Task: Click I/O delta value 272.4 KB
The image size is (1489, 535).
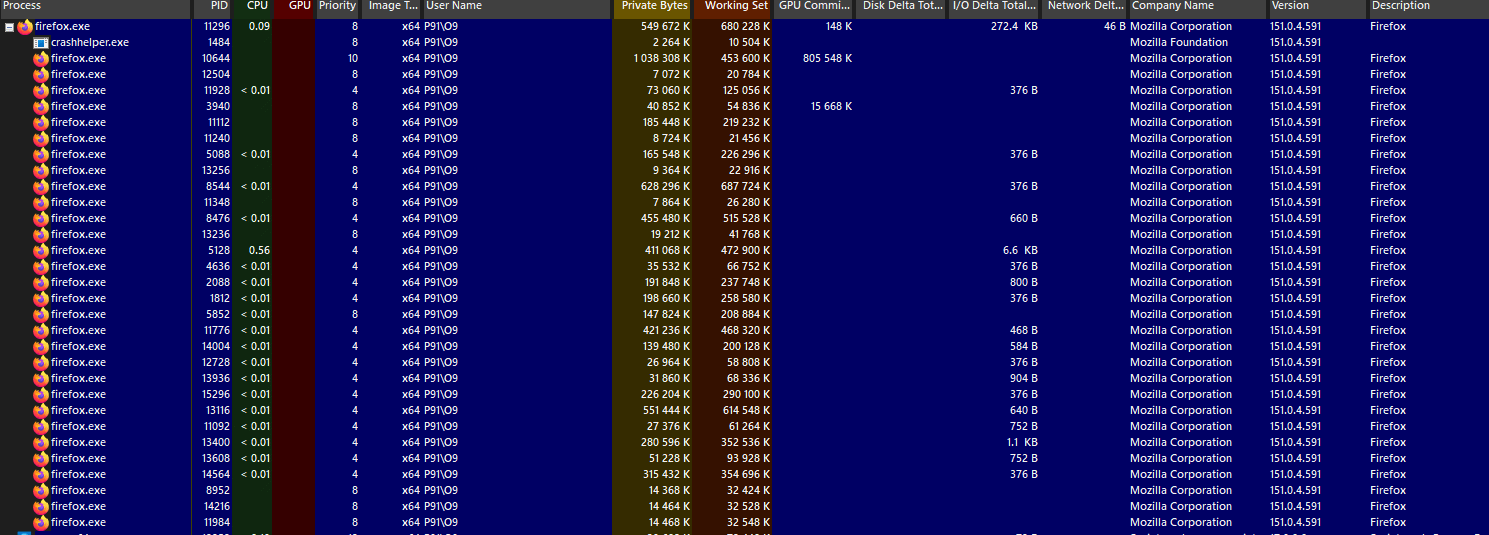Action: [x=1014, y=27]
